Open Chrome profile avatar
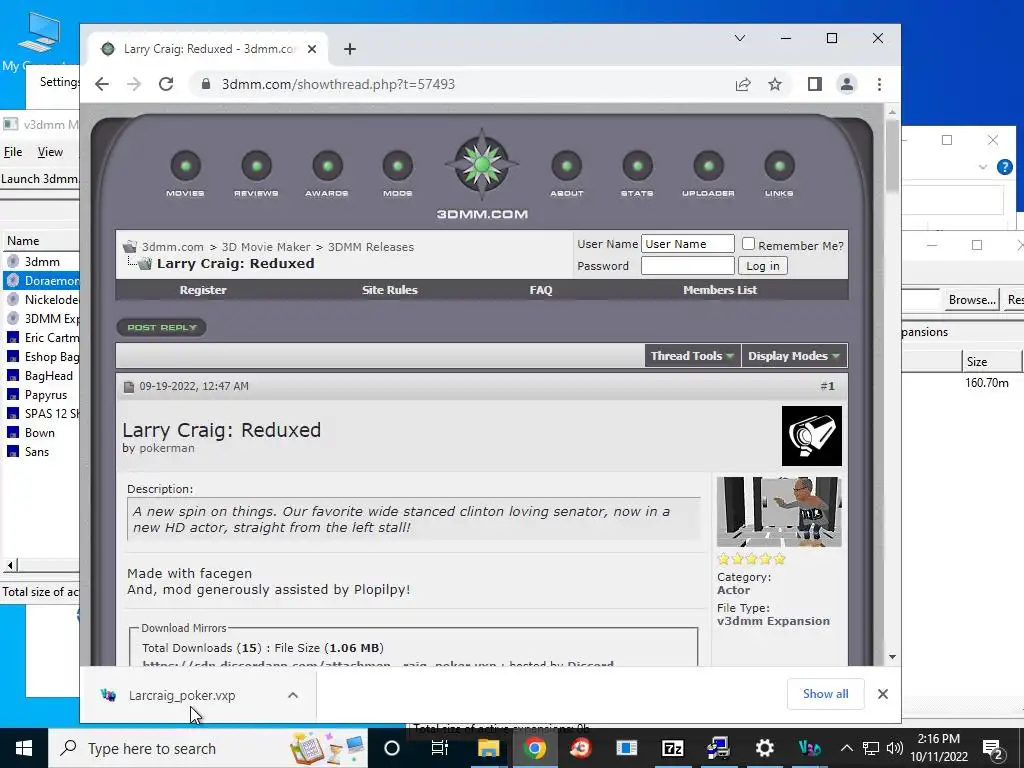The height and width of the screenshot is (768, 1024). point(847,84)
